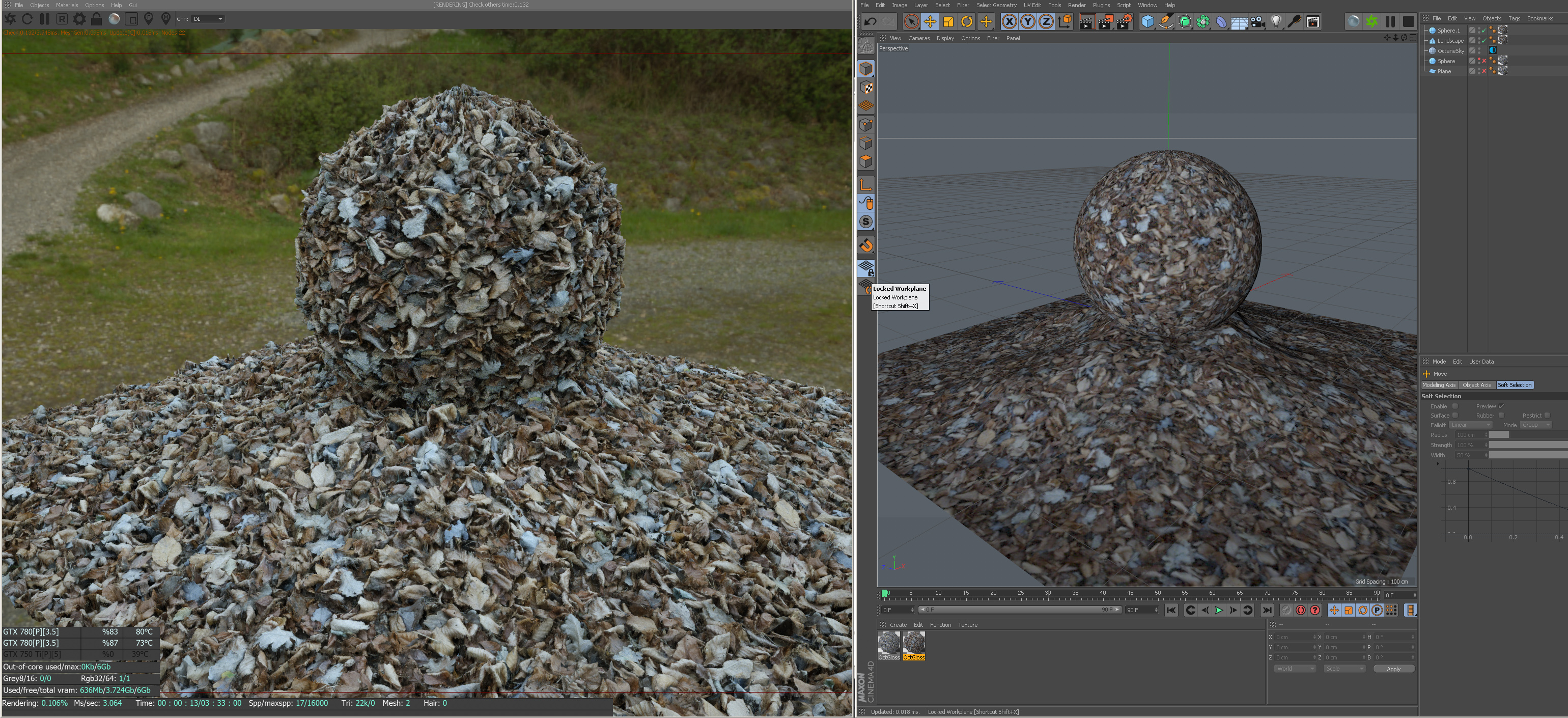The image size is (1568, 718).
Task: Toggle the X axis lock
Action: [1009, 22]
